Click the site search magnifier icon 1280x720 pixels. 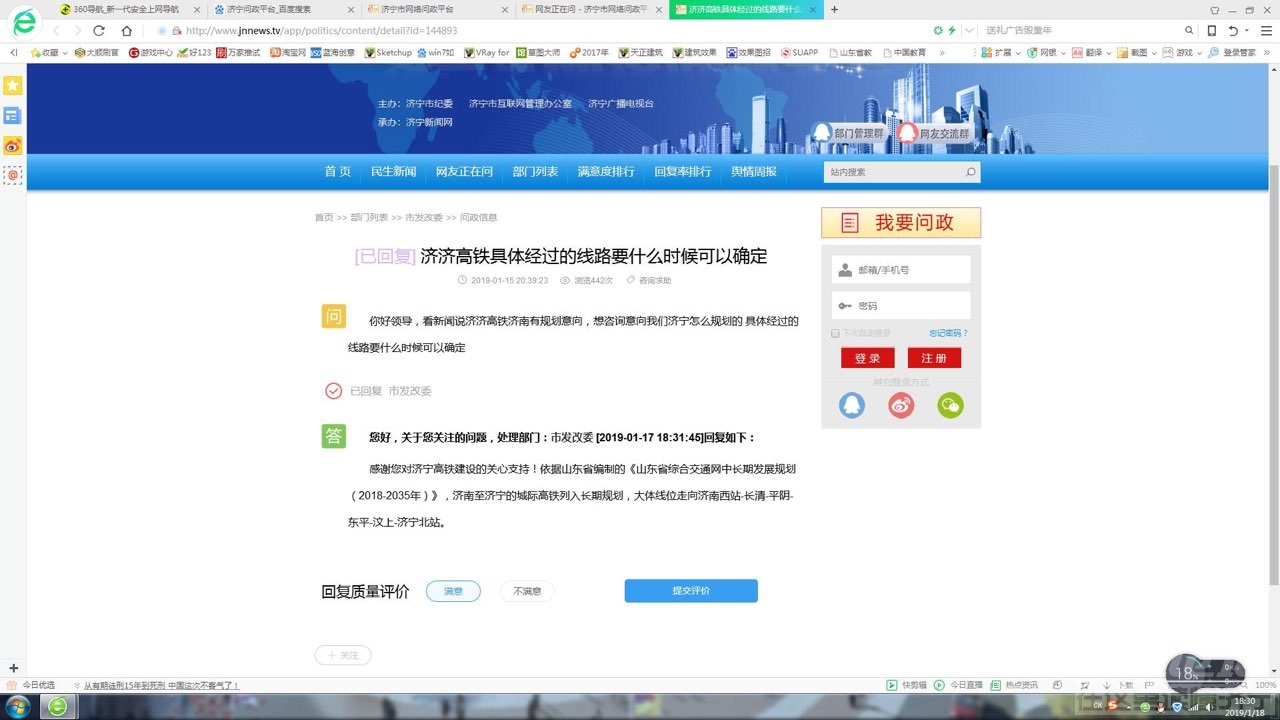click(x=970, y=172)
